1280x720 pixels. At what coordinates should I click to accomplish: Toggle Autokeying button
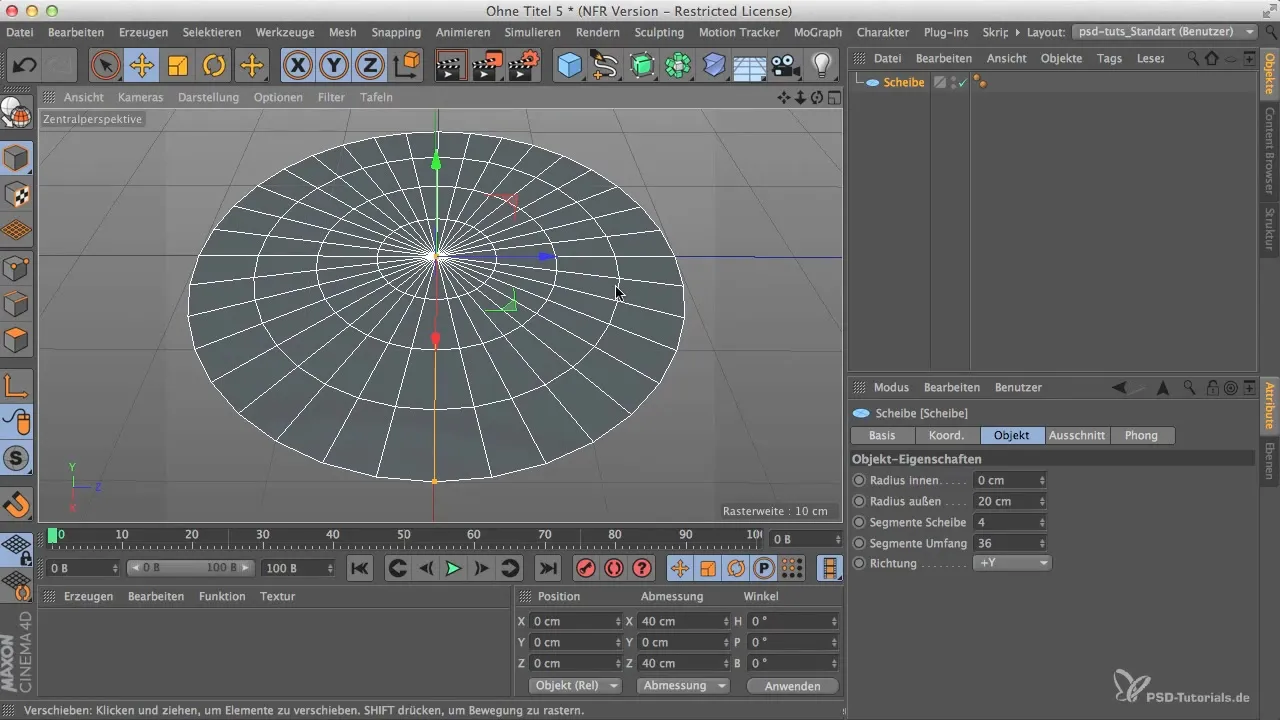pos(613,568)
